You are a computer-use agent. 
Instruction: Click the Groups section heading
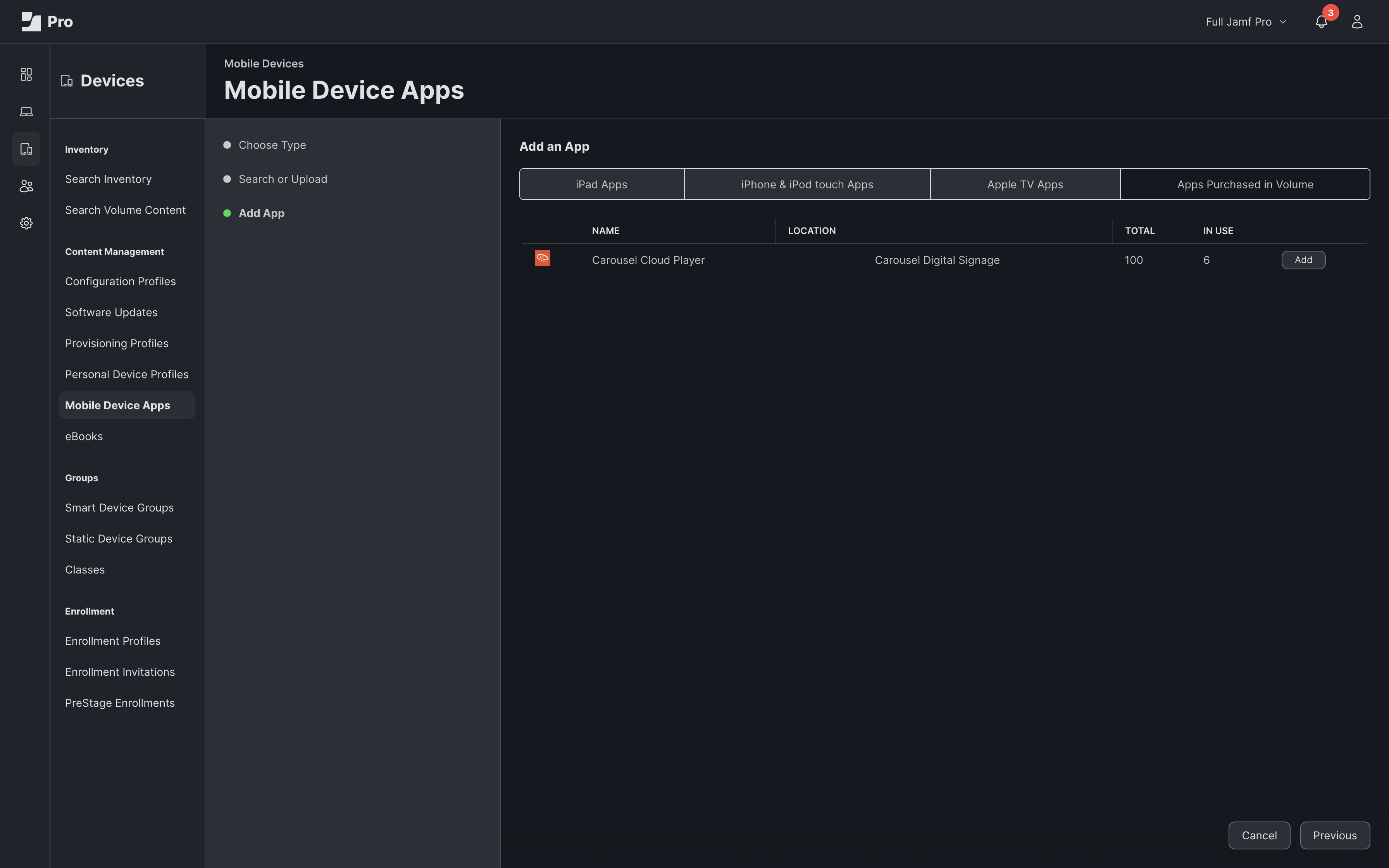click(x=81, y=478)
